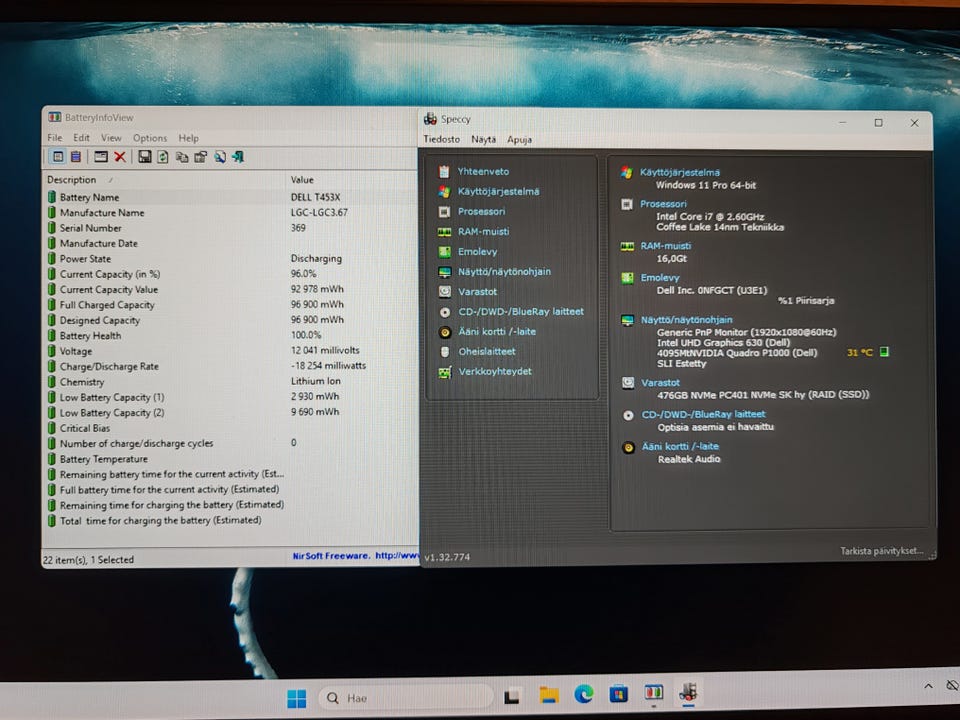Switch to Speccy taskbar icon

click(x=688, y=692)
